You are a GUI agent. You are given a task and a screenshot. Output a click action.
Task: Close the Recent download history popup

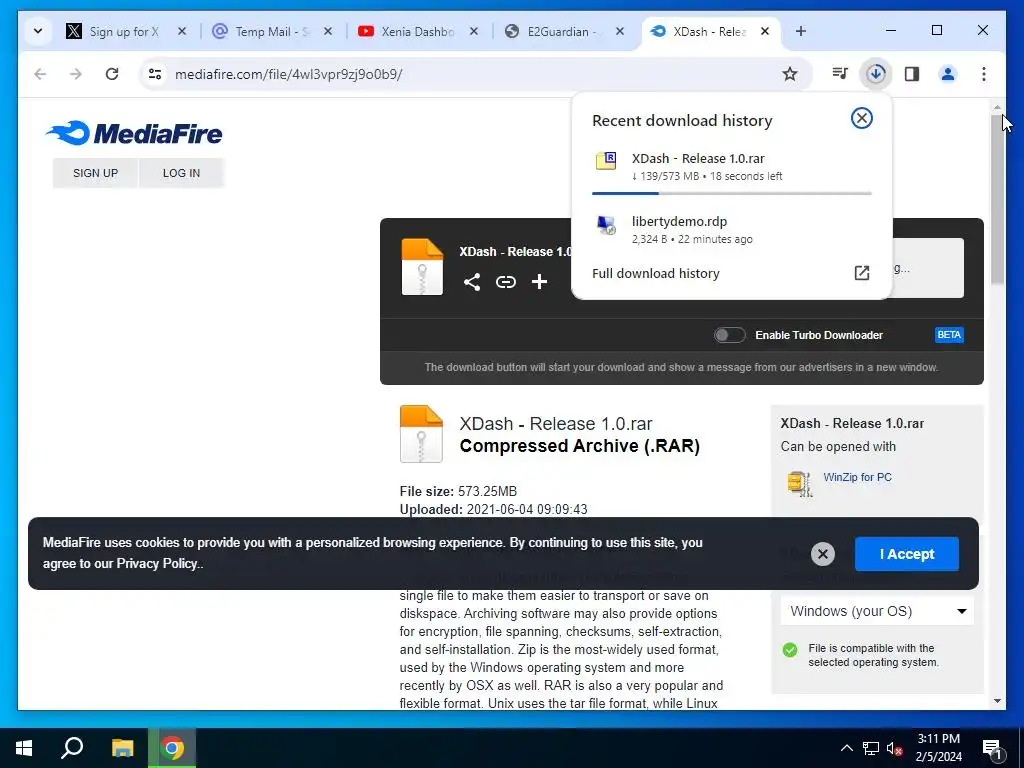[861, 118]
